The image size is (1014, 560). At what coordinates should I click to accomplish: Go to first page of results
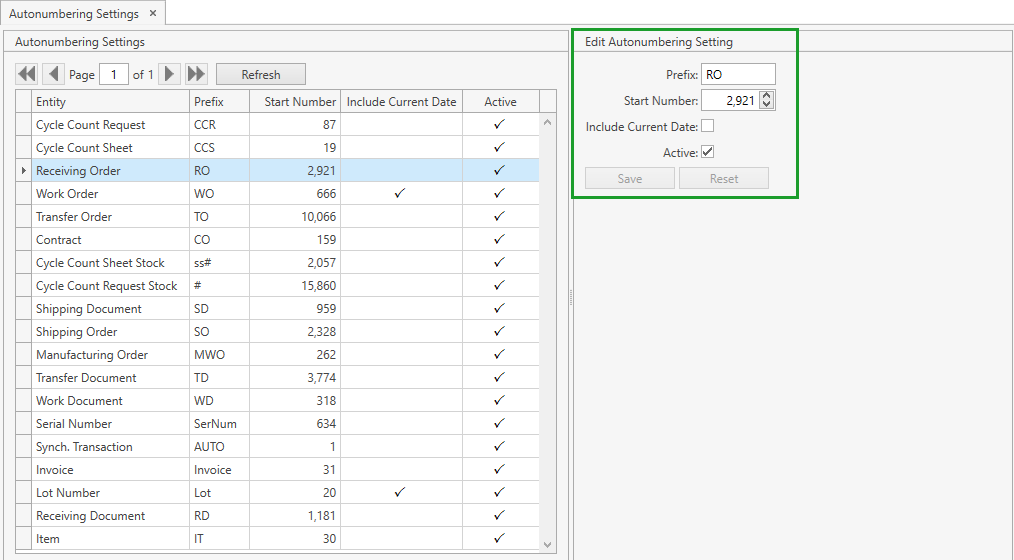pyautogui.click(x=27, y=74)
